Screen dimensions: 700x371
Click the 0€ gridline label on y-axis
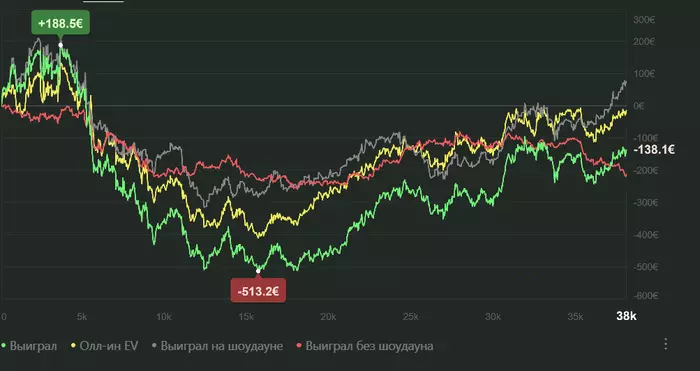click(x=639, y=106)
